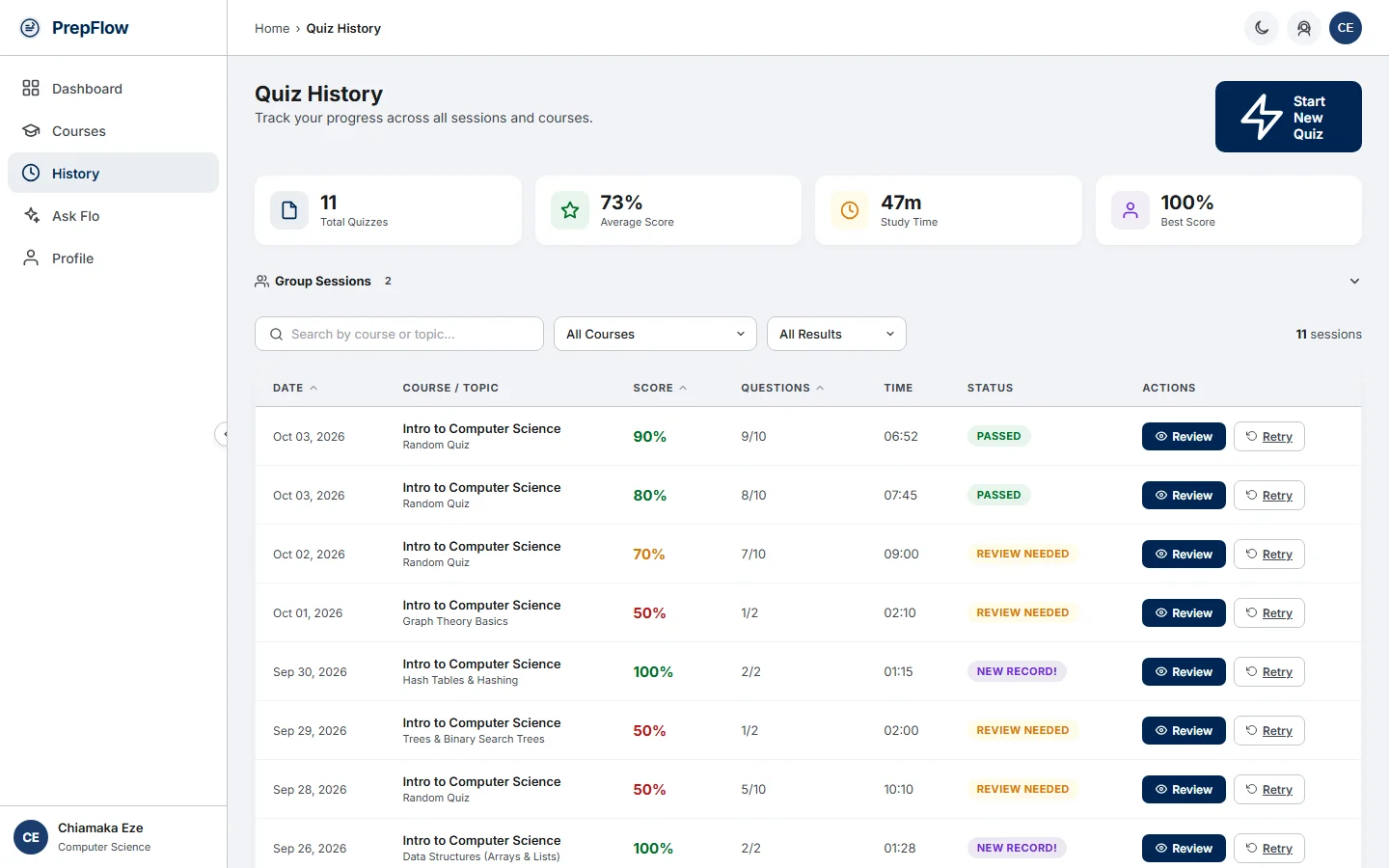The height and width of the screenshot is (868, 1389).
Task: Select History in the sidebar
Action: 114,174
